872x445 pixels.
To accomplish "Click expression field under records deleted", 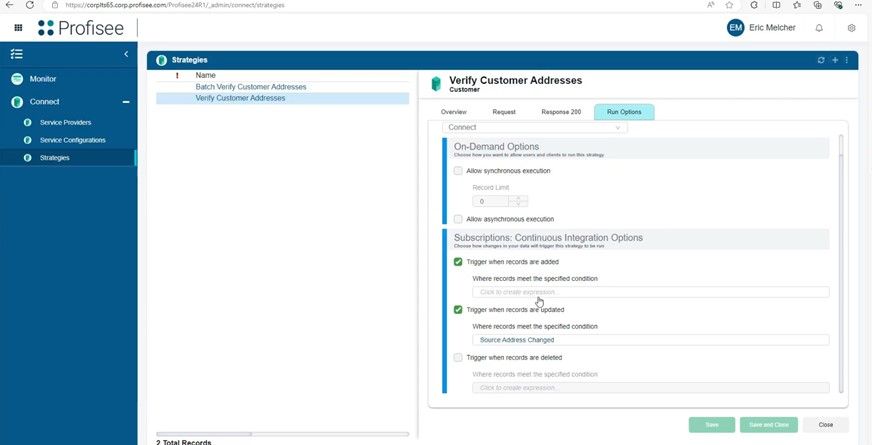I will (651, 388).
